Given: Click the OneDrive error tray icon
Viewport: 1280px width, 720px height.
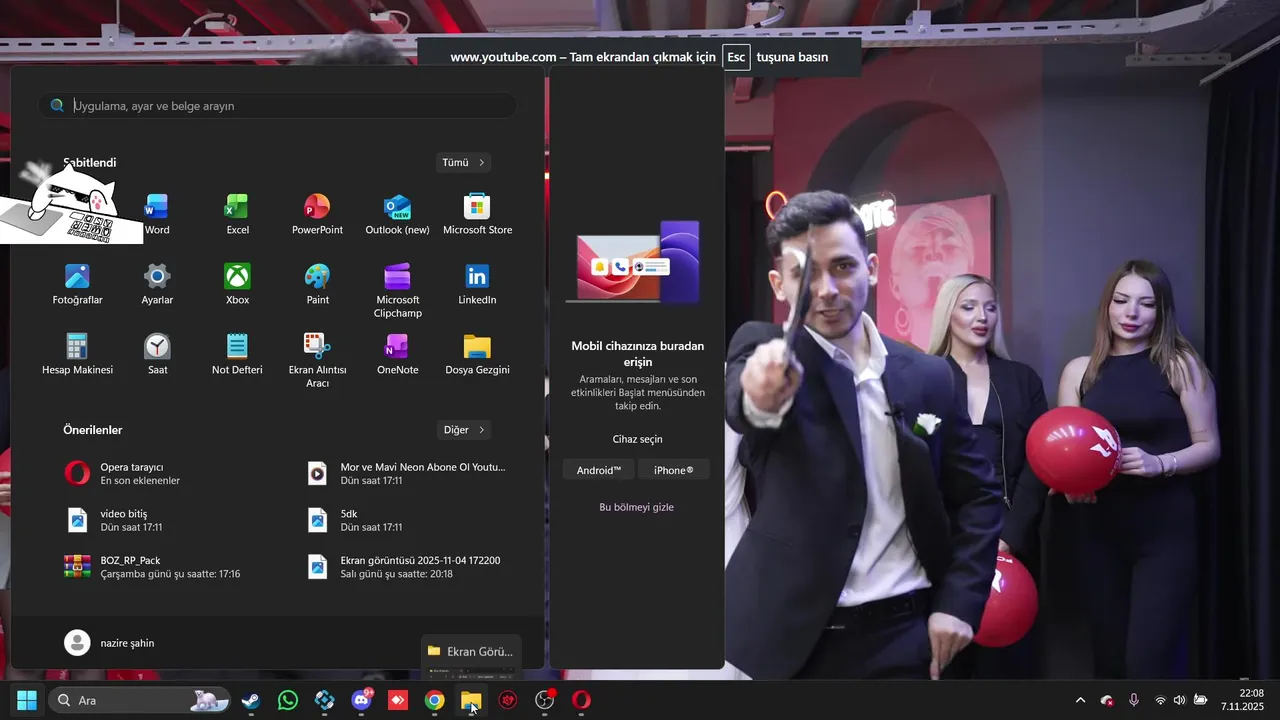Looking at the screenshot, I should tap(1107, 700).
